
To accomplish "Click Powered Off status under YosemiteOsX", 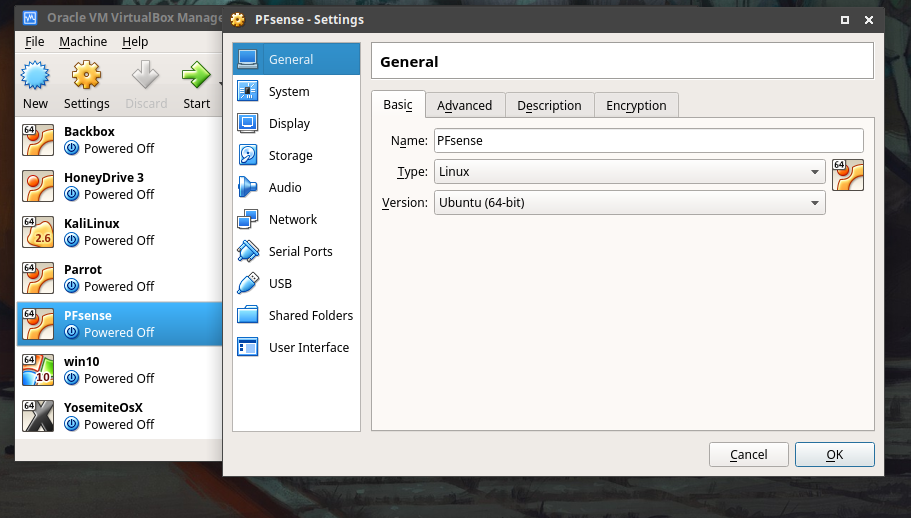I will (x=119, y=425).
